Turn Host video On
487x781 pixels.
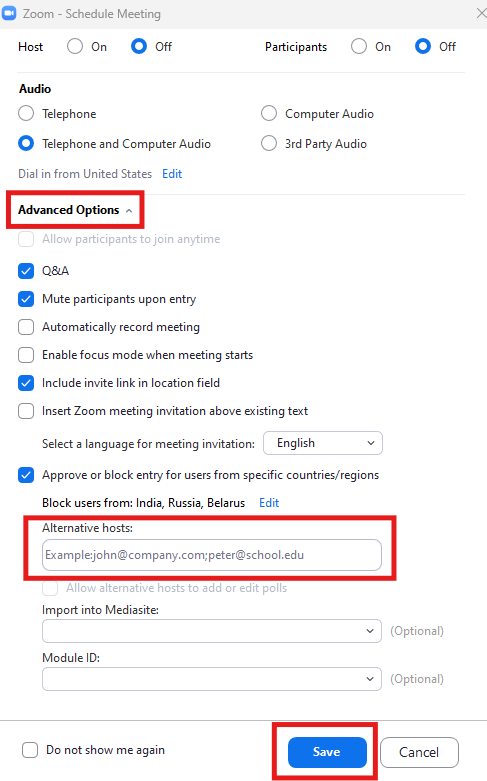tap(75, 46)
